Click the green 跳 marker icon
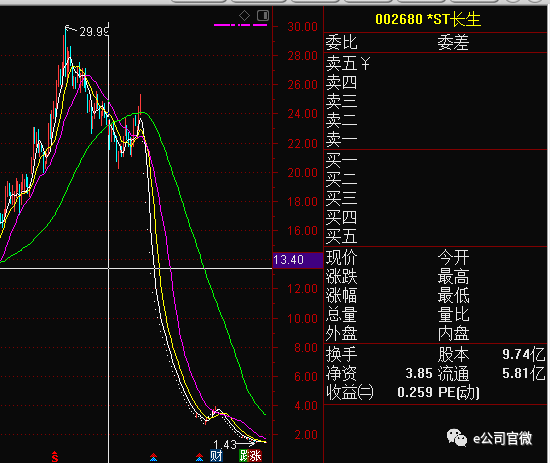The width and height of the screenshot is (550, 463). (244, 456)
